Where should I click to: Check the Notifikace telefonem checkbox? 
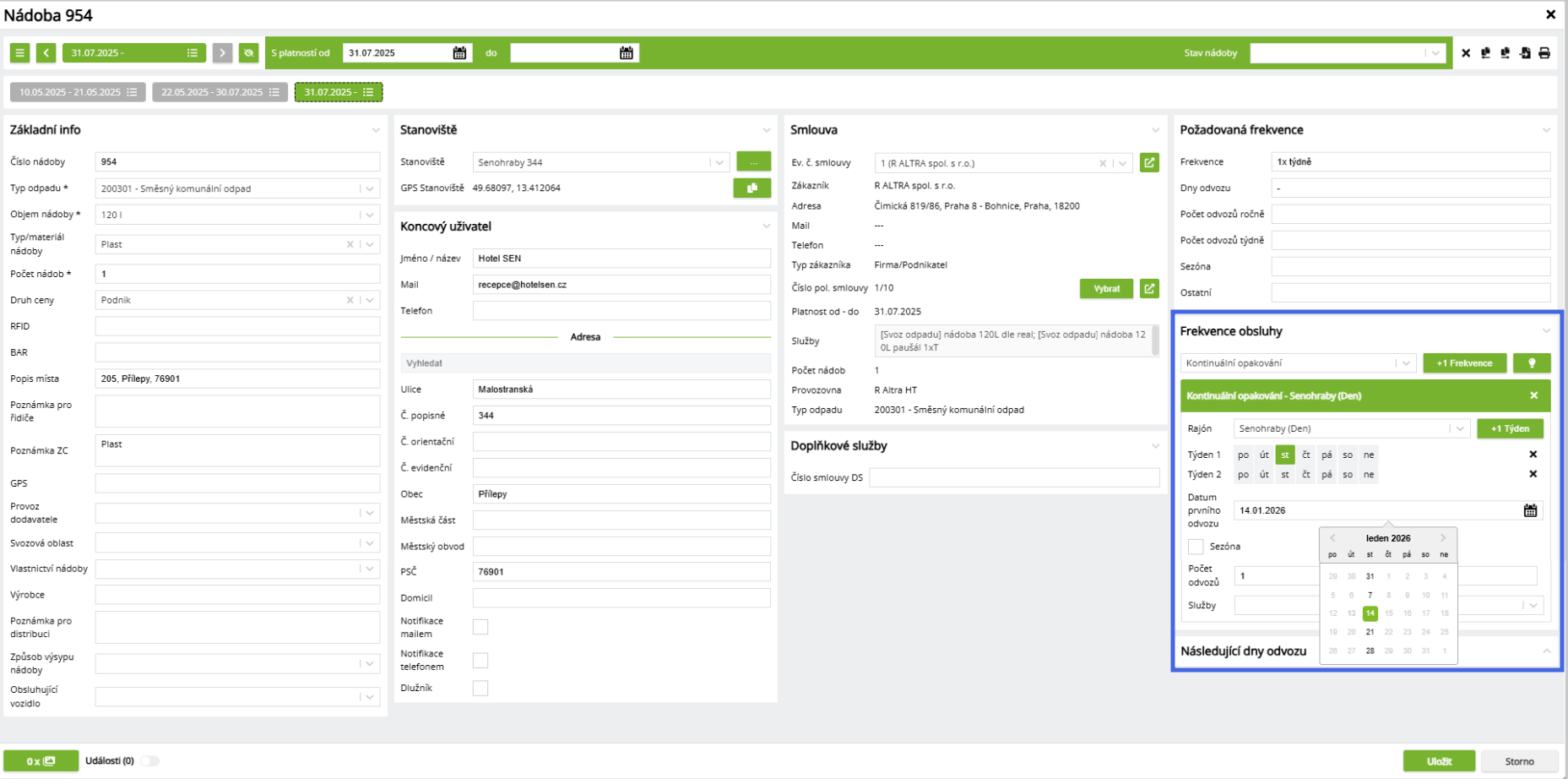[x=480, y=660]
